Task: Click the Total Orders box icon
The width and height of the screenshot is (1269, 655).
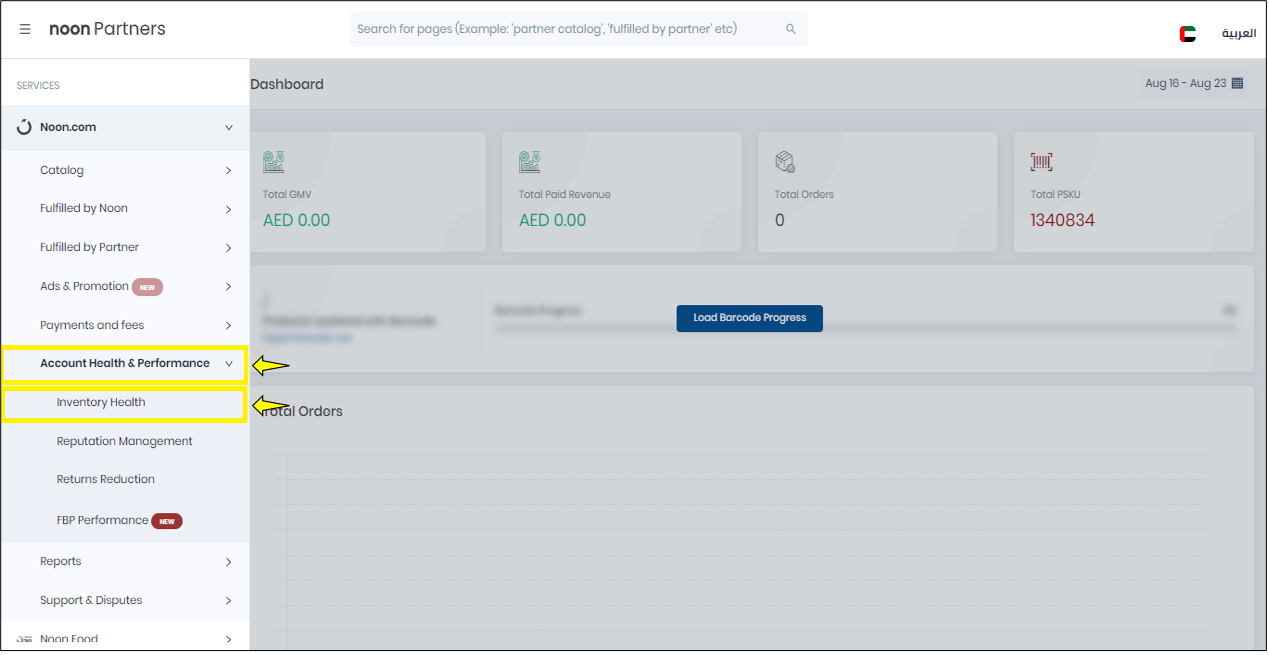Action: 785,162
